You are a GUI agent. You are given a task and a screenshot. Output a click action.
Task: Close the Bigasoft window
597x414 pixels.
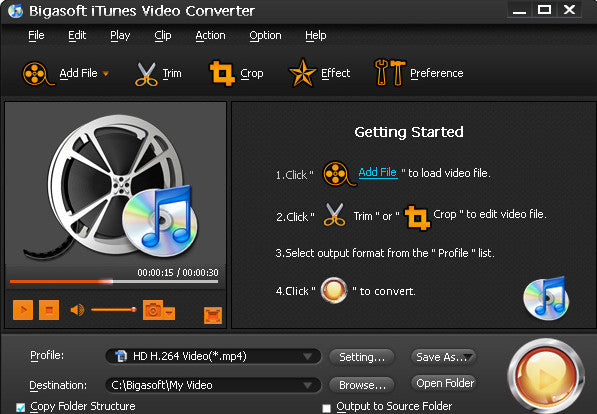point(569,10)
